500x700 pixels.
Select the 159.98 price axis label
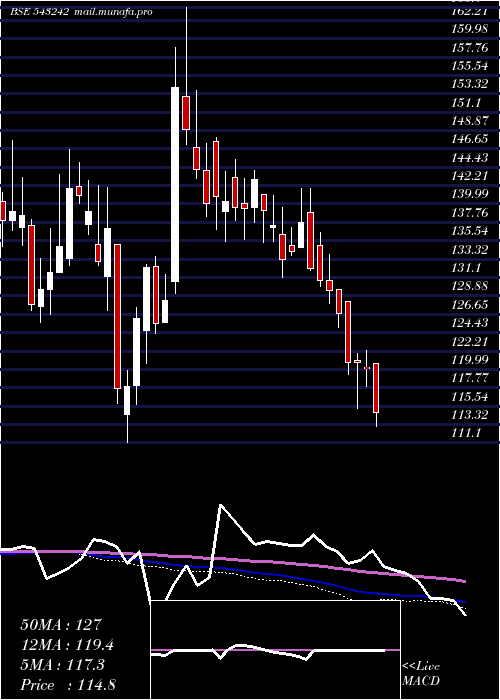[469, 29]
